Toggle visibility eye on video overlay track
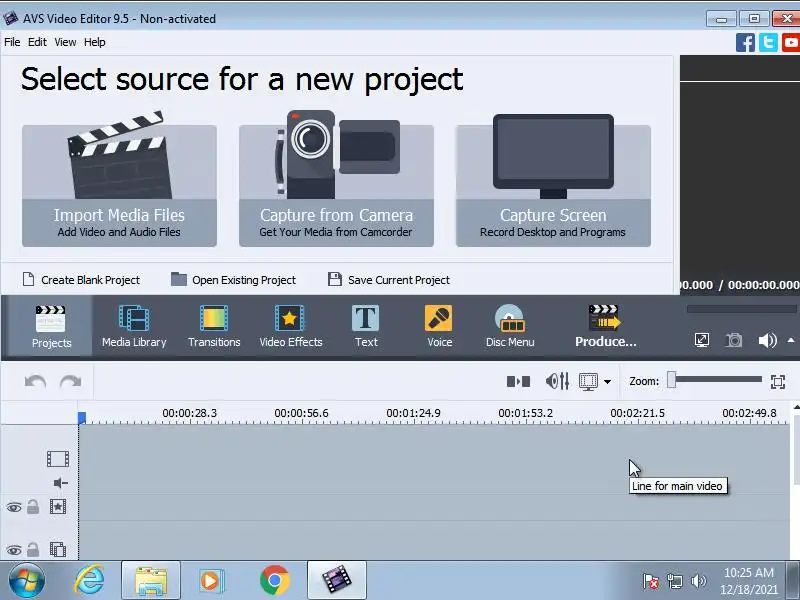Screen dimensions: 800x600 click(14, 550)
